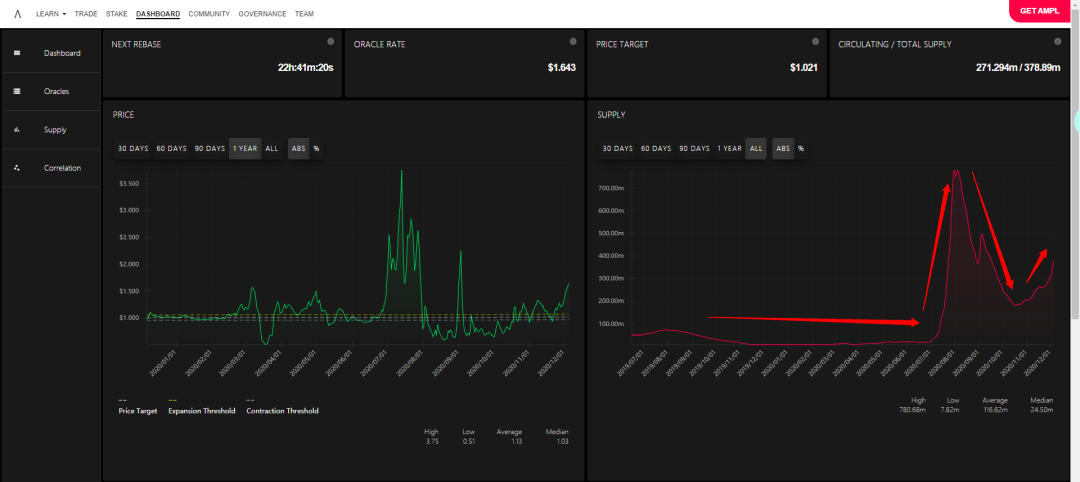Image resolution: width=1080 pixels, height=482 pixels.
Task: Set Price chart range to 30 days
Action: click(x=133, y=149)
